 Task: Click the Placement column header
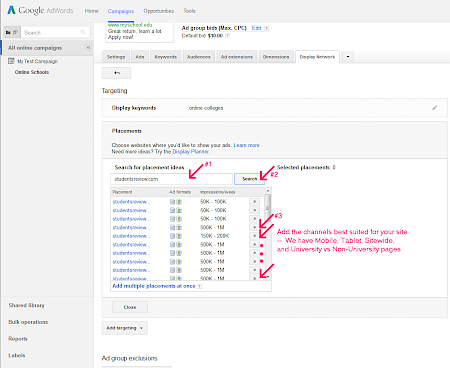[122, 192]
